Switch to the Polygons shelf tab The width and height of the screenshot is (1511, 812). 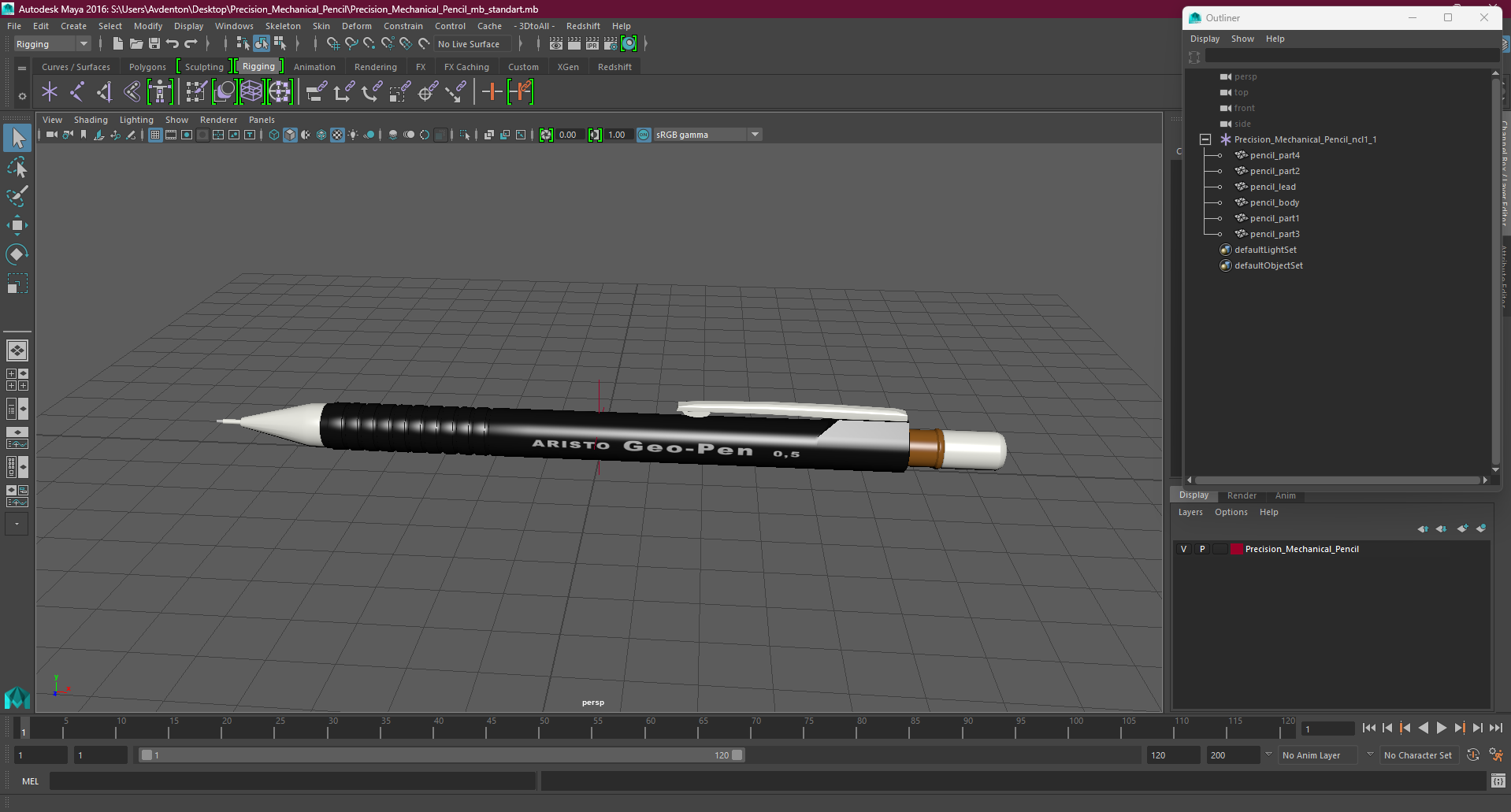click(x=147, y=67)
